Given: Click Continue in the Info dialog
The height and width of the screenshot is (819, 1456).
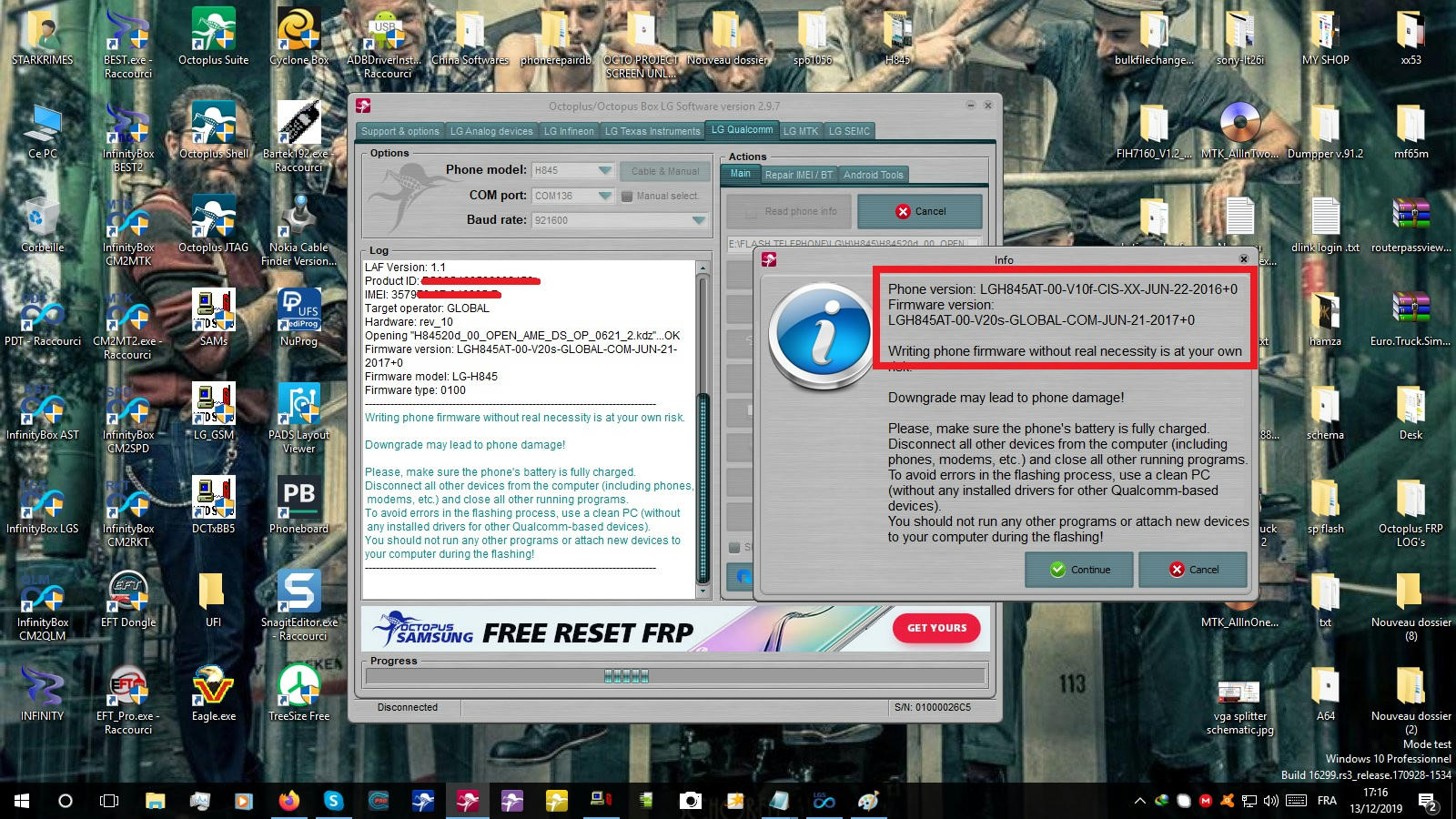Looking at the screenshot, I should (x=1079, y=570).
